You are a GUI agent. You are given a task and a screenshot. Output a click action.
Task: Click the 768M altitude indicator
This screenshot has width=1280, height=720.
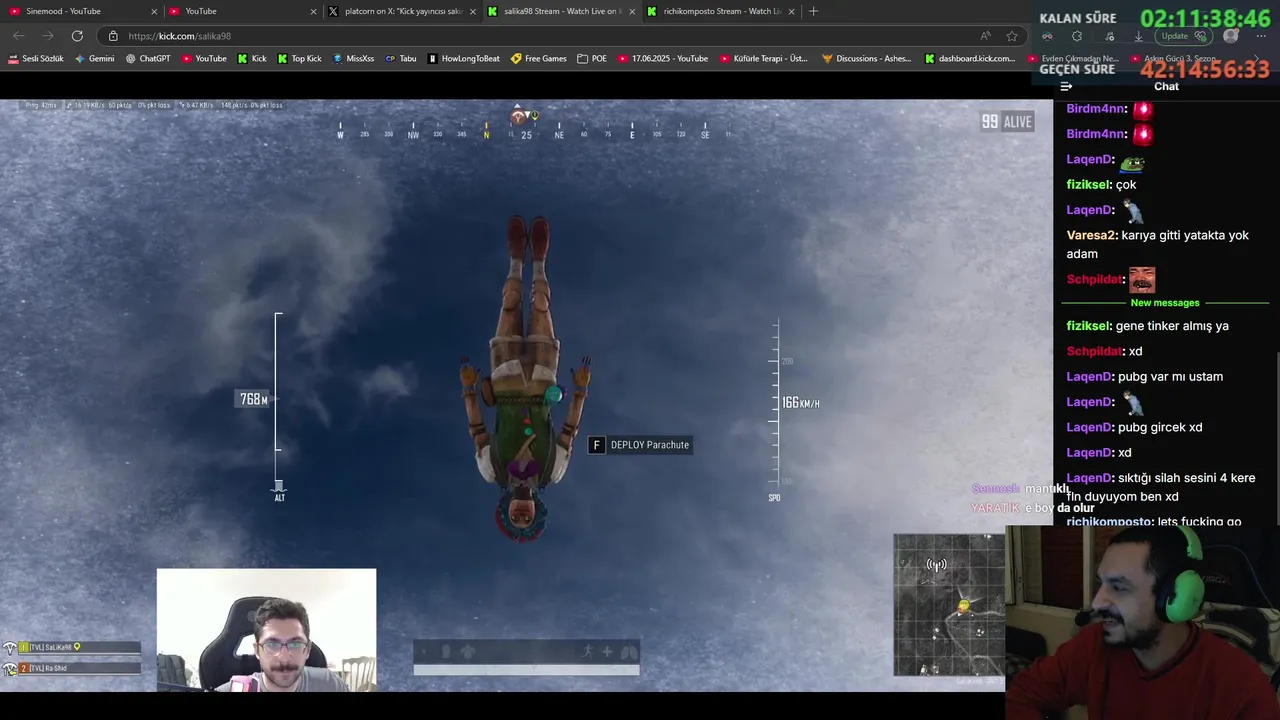pos(254,399)
